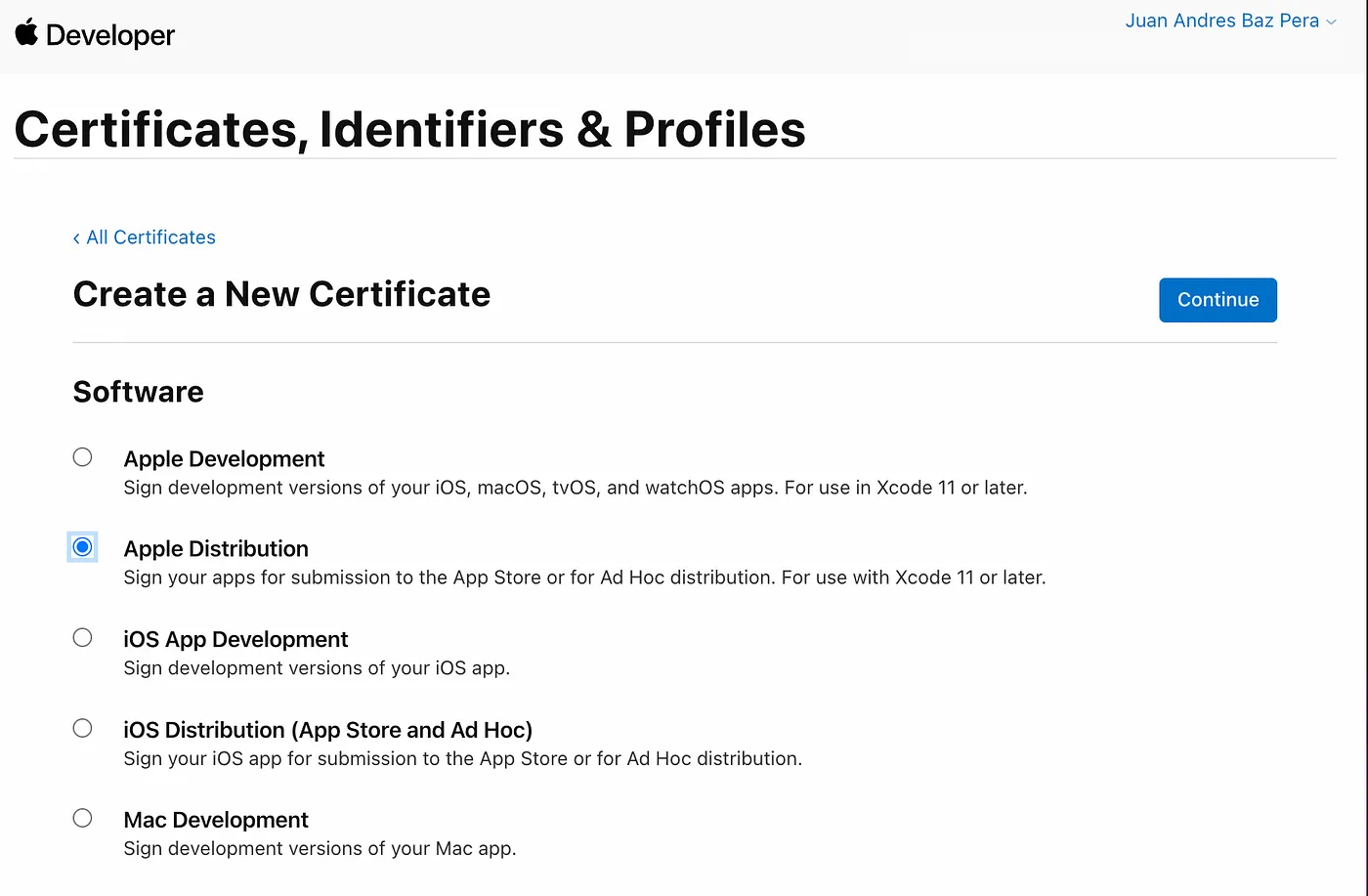Image resolution: width=1368 pixels, height=896 pixels.
Task: Click the Software section heading
Action: pyautogui.click(x=139, y=392)
